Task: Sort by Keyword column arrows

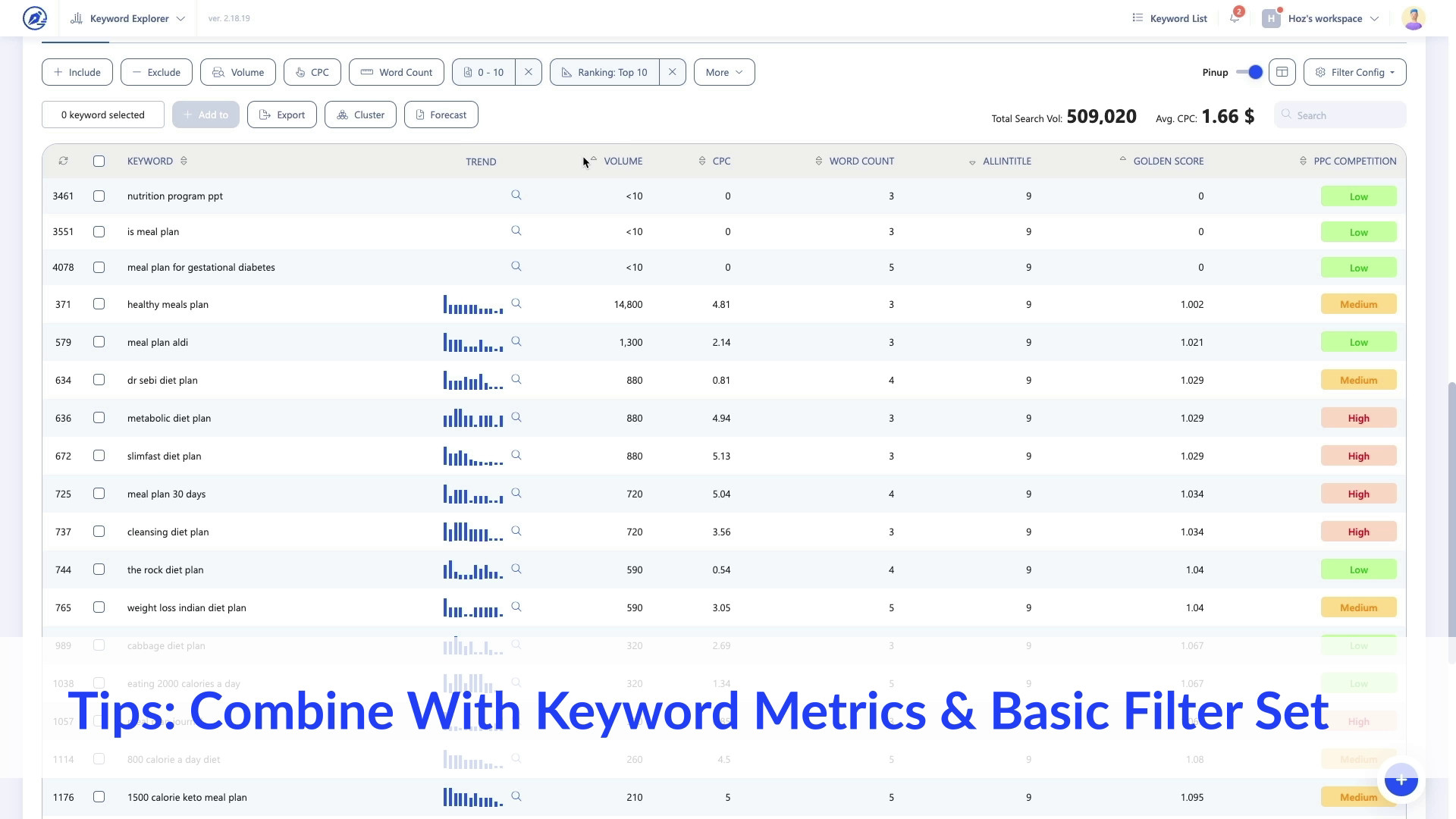Action: coord(184,161)
